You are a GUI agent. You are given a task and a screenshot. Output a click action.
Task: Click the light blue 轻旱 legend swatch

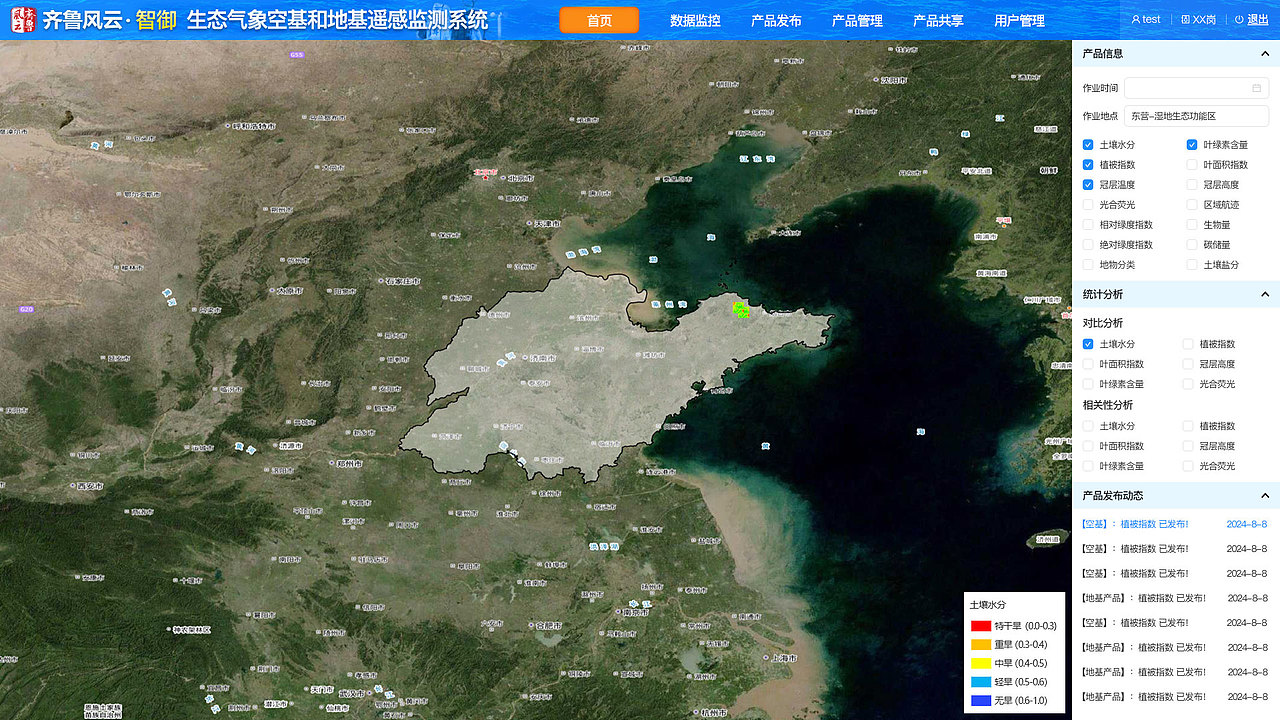click(980, 682)
